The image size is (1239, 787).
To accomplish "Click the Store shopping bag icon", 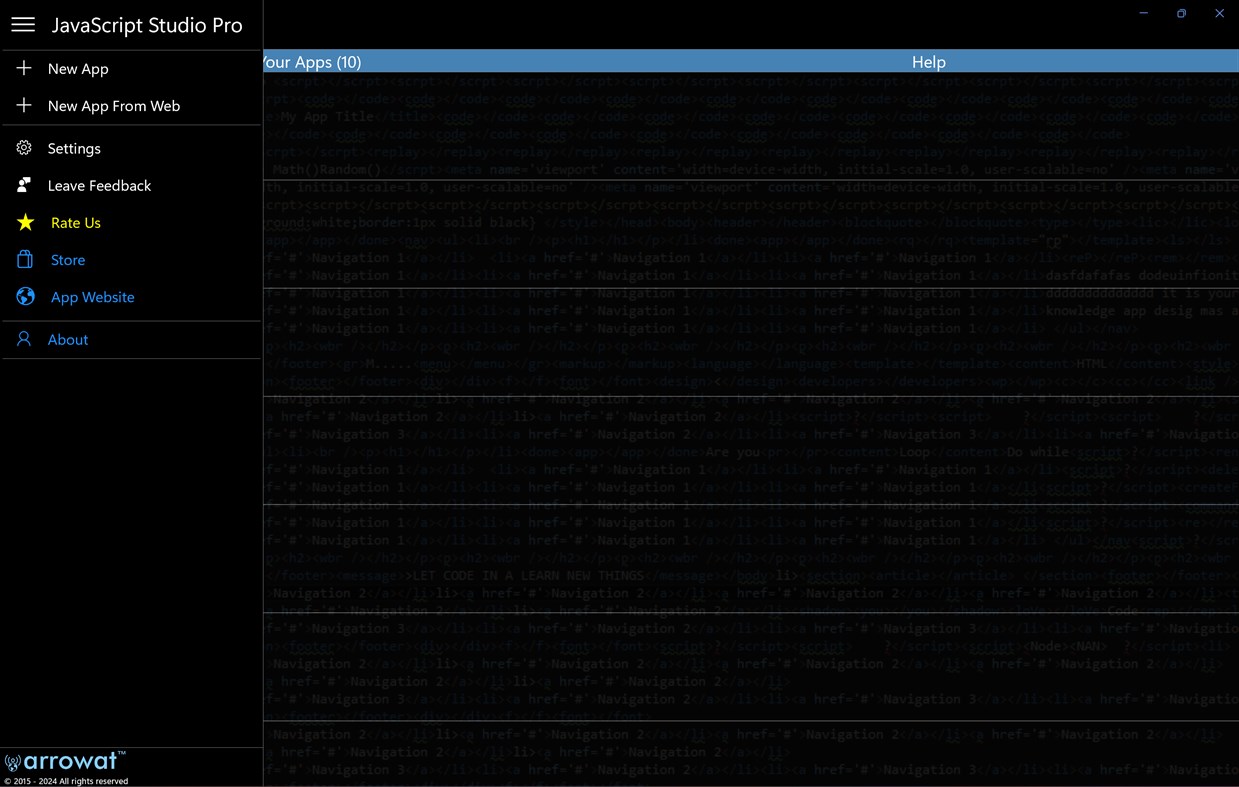I will [25, 259].
